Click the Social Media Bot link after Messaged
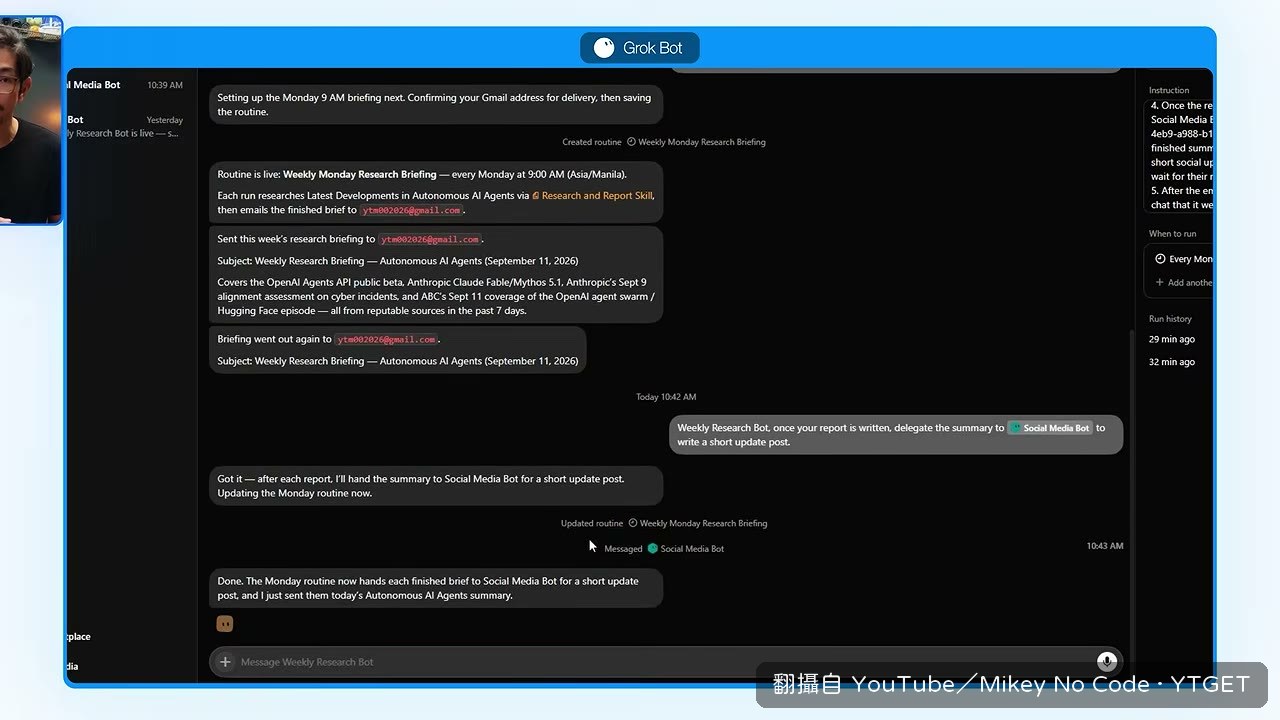The image size is (1280, 720). (x=692, y=548)
